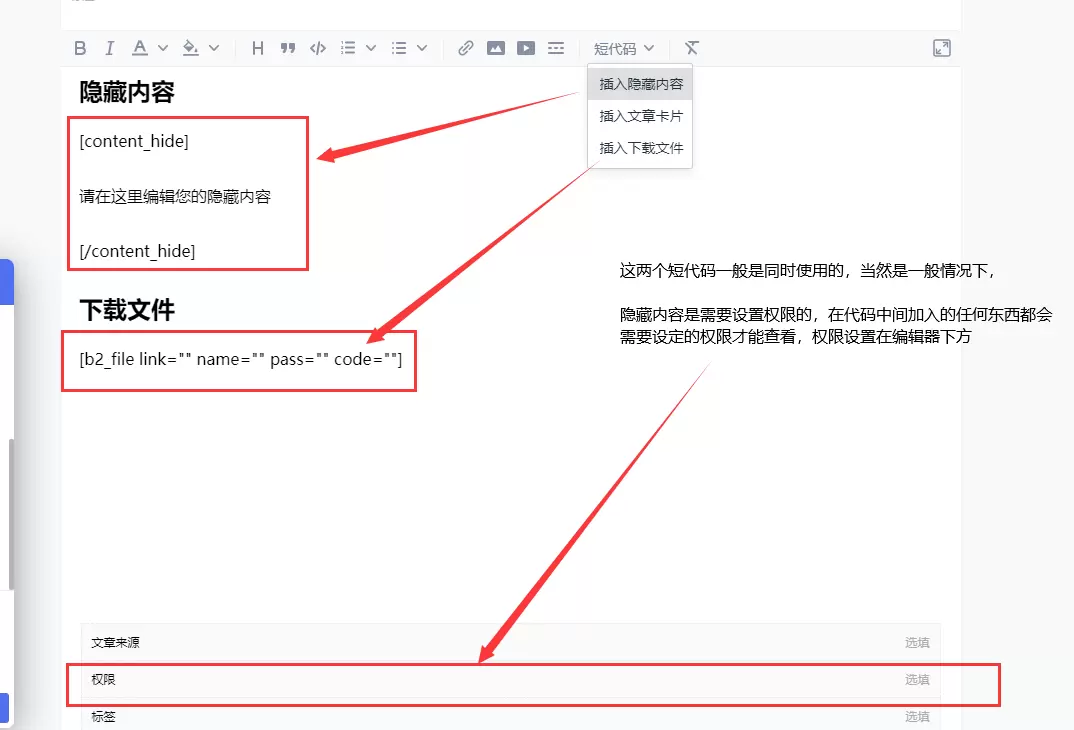The width and height of the screenshot is (1074, 730).
Task: Open the highlight color swatch picker
Action: pos(188,47)
